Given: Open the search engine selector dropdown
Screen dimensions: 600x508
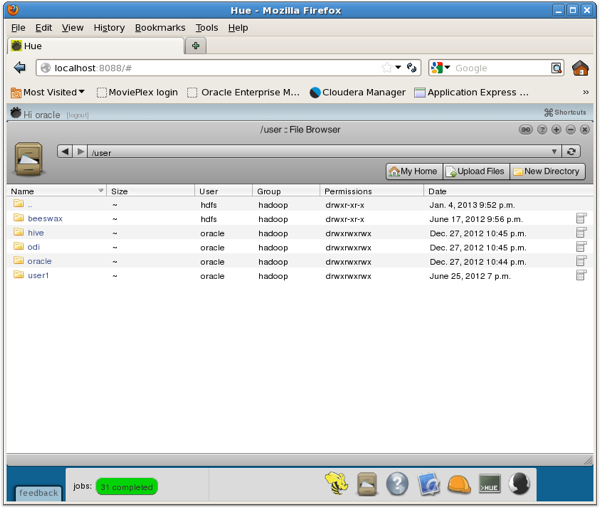Looking at the screenshot, I should [441, 68].
